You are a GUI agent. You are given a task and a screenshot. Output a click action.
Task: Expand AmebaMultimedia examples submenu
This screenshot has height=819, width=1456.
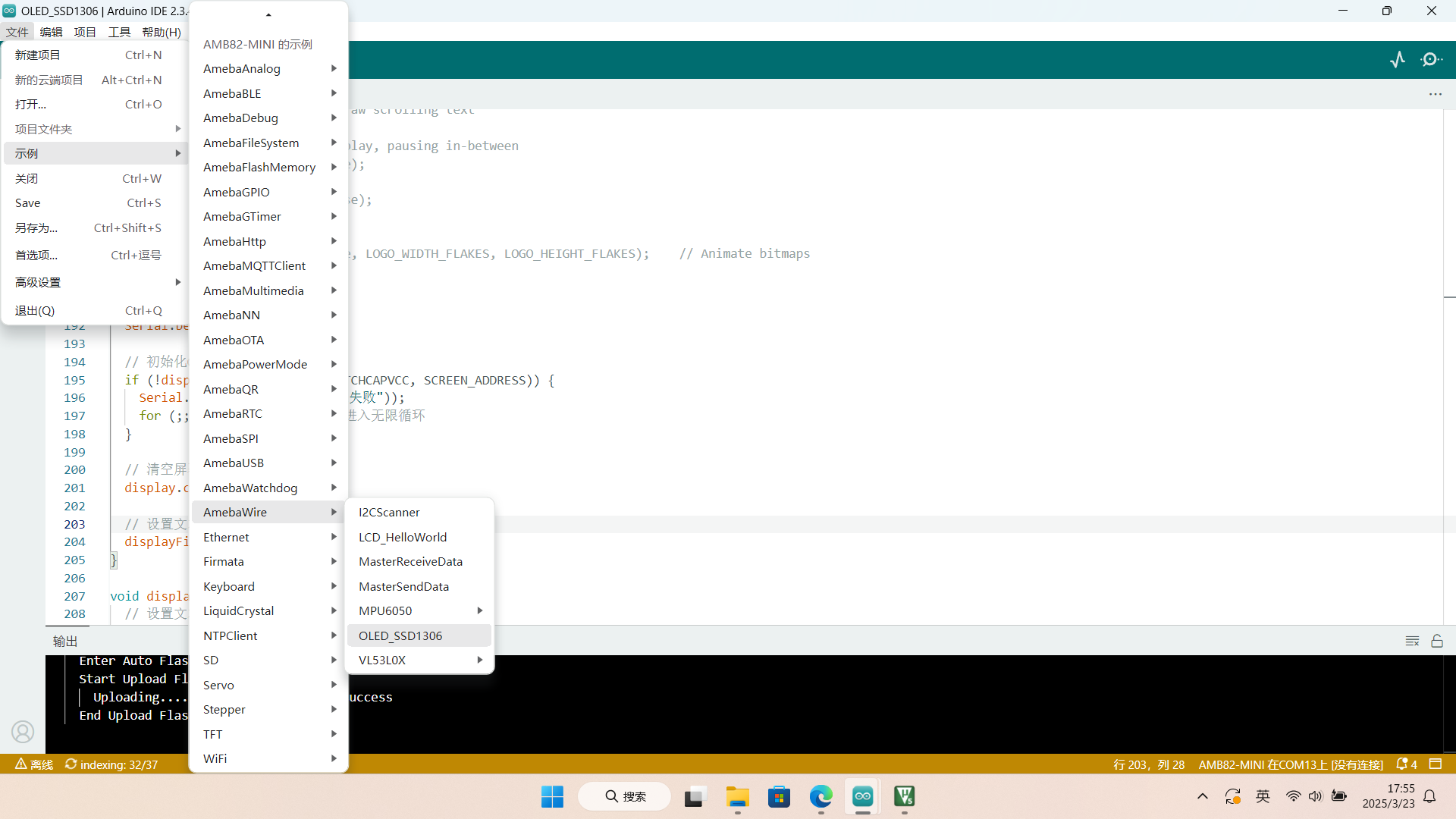268,290
